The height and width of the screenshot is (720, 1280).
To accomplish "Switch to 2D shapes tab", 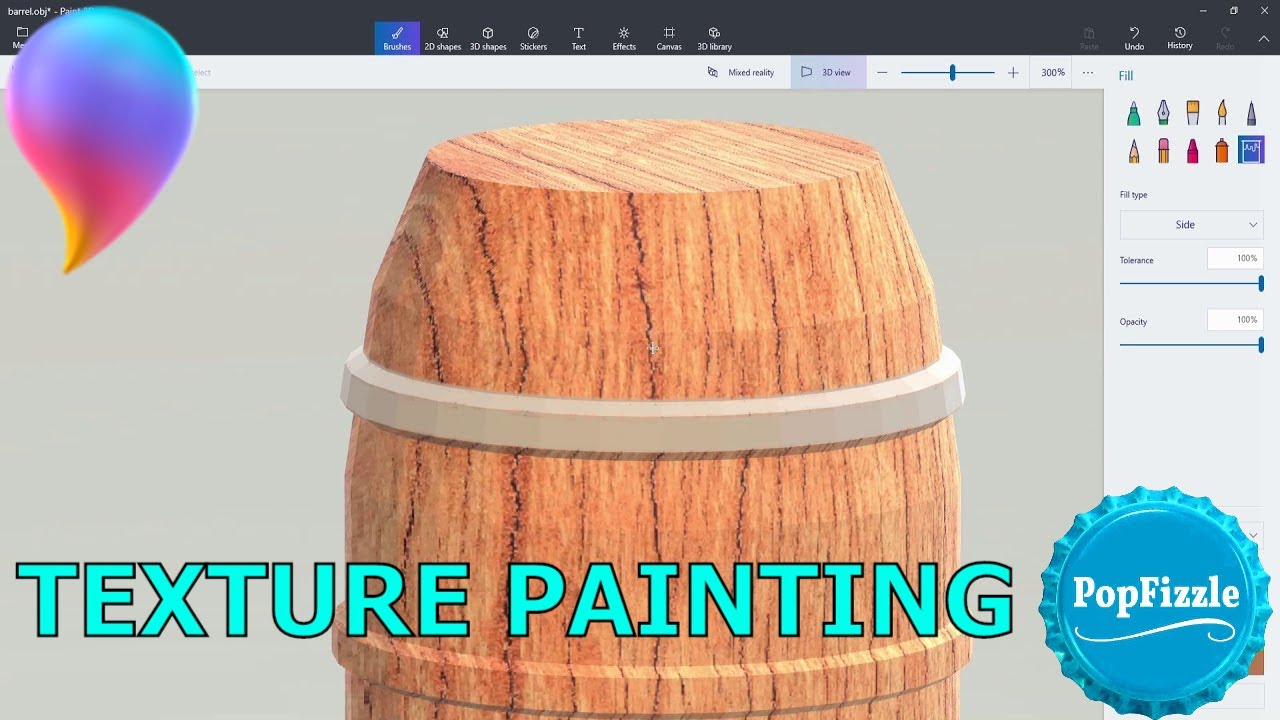I will click(x=442, y=38).
